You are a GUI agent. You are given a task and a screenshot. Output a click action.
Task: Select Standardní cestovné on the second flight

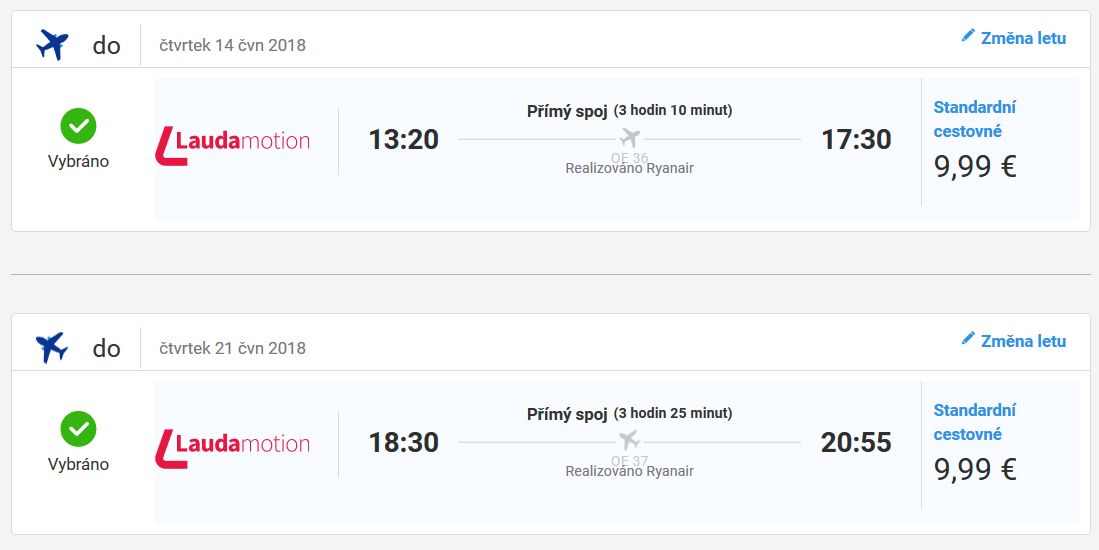[x=974, y=422]
